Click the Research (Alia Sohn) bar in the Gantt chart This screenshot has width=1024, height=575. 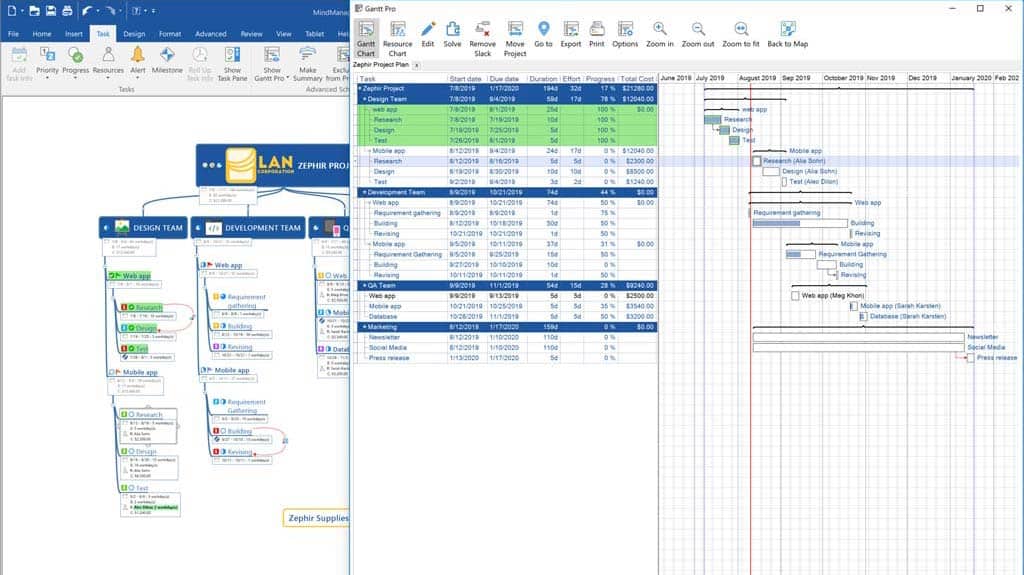[757, 161]
